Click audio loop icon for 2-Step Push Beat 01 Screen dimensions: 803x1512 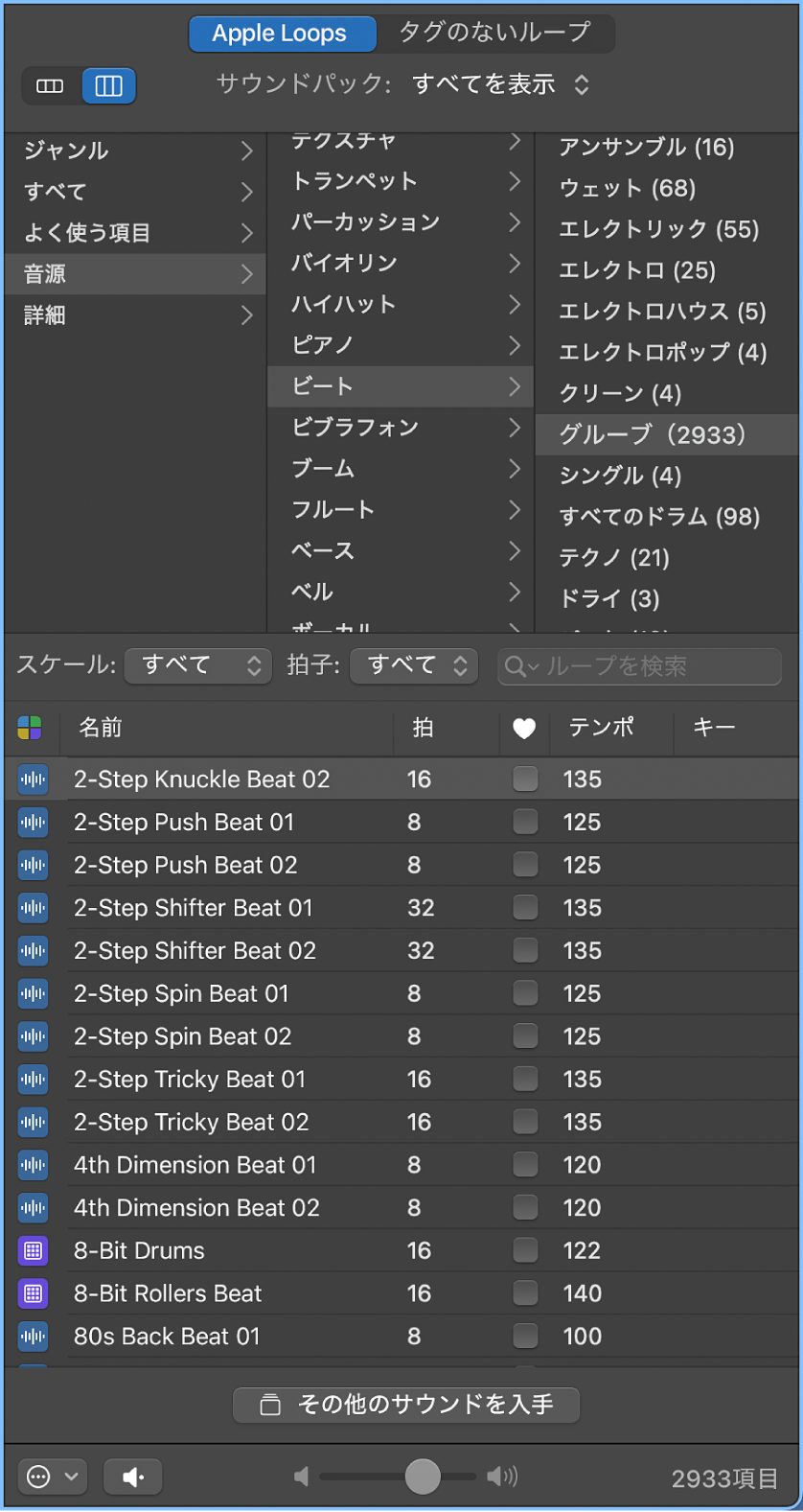click(x=33, y=822)
